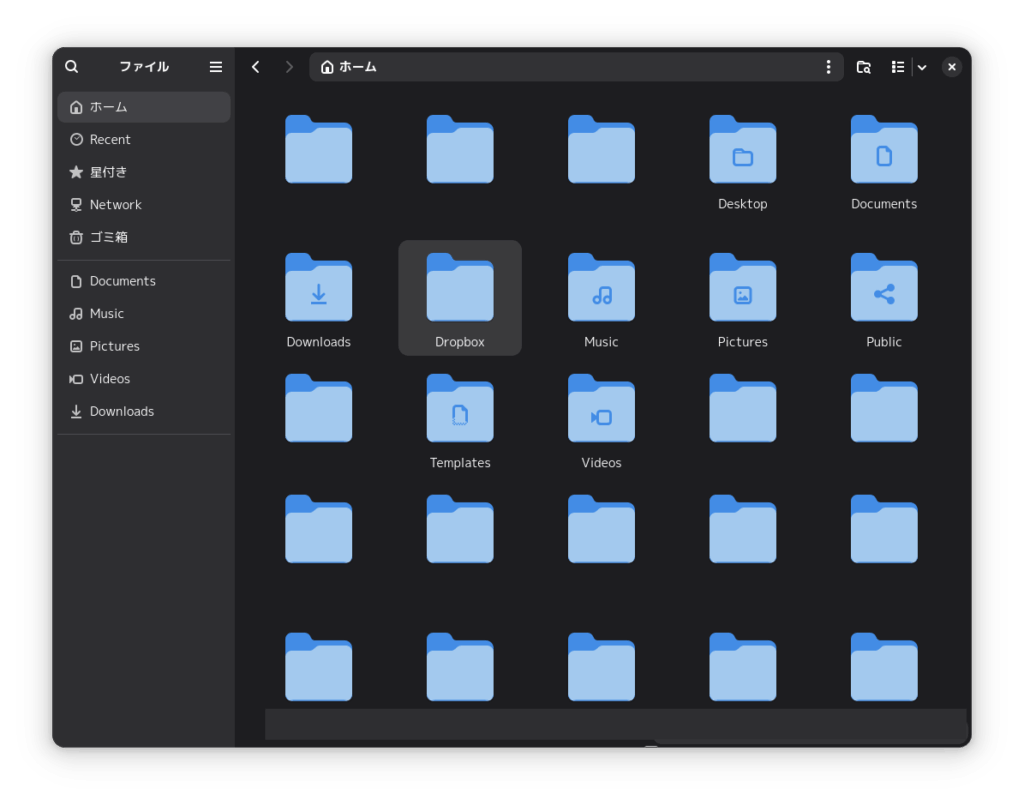Image resolution: width=1024 pixels, height=805 pixels.
Task: Select ホーム in the sidebar
Action: tap(144, 107)
